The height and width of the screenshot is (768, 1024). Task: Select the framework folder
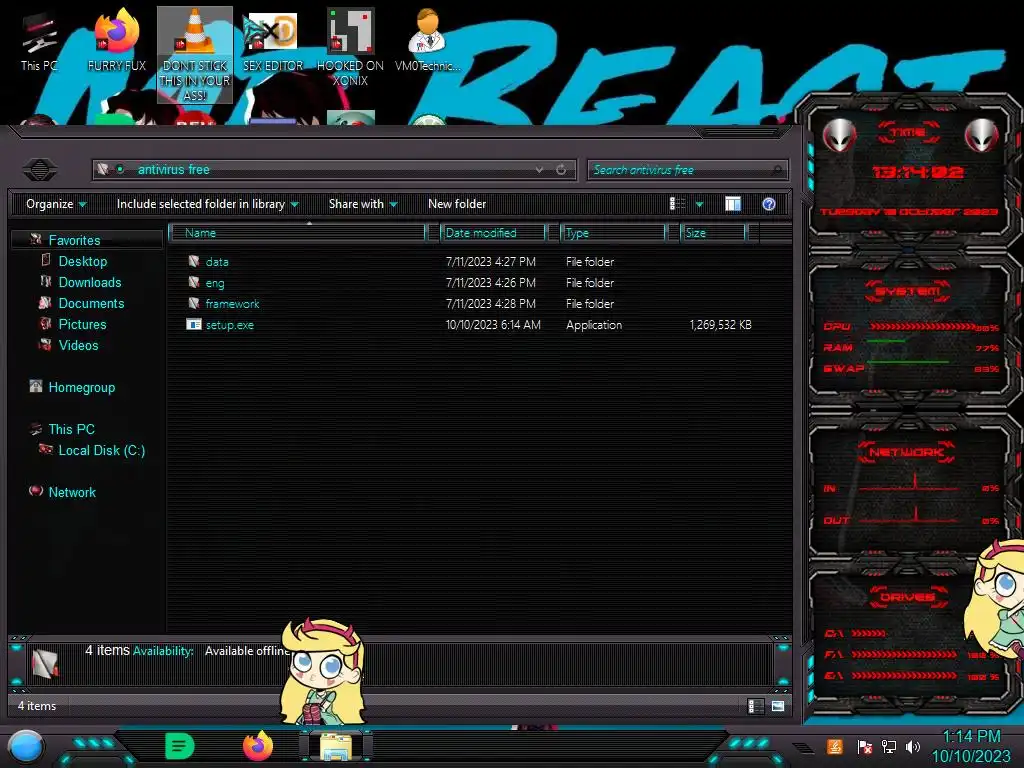468,304
